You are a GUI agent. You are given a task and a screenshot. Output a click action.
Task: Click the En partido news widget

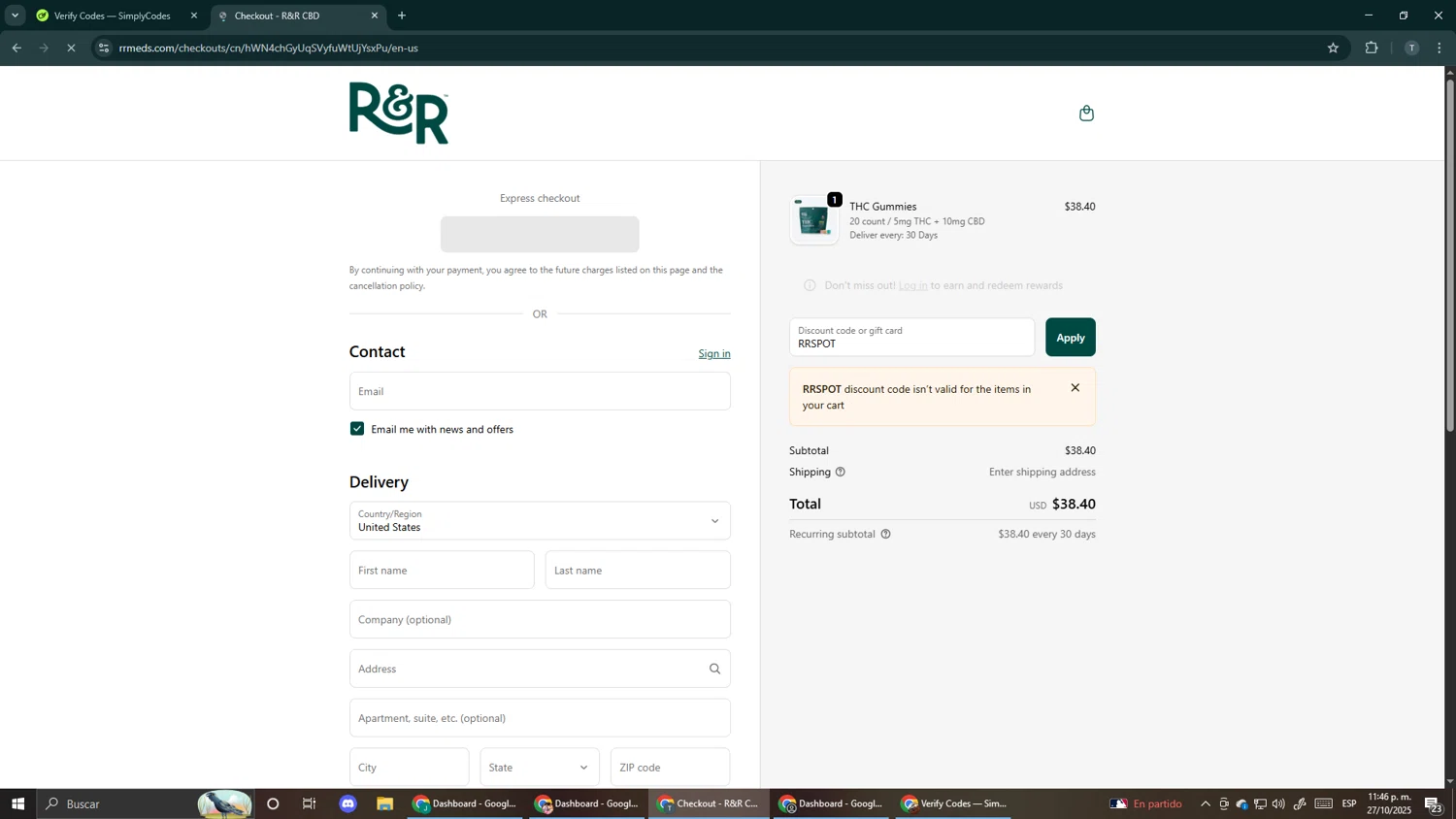(1146, 803)
